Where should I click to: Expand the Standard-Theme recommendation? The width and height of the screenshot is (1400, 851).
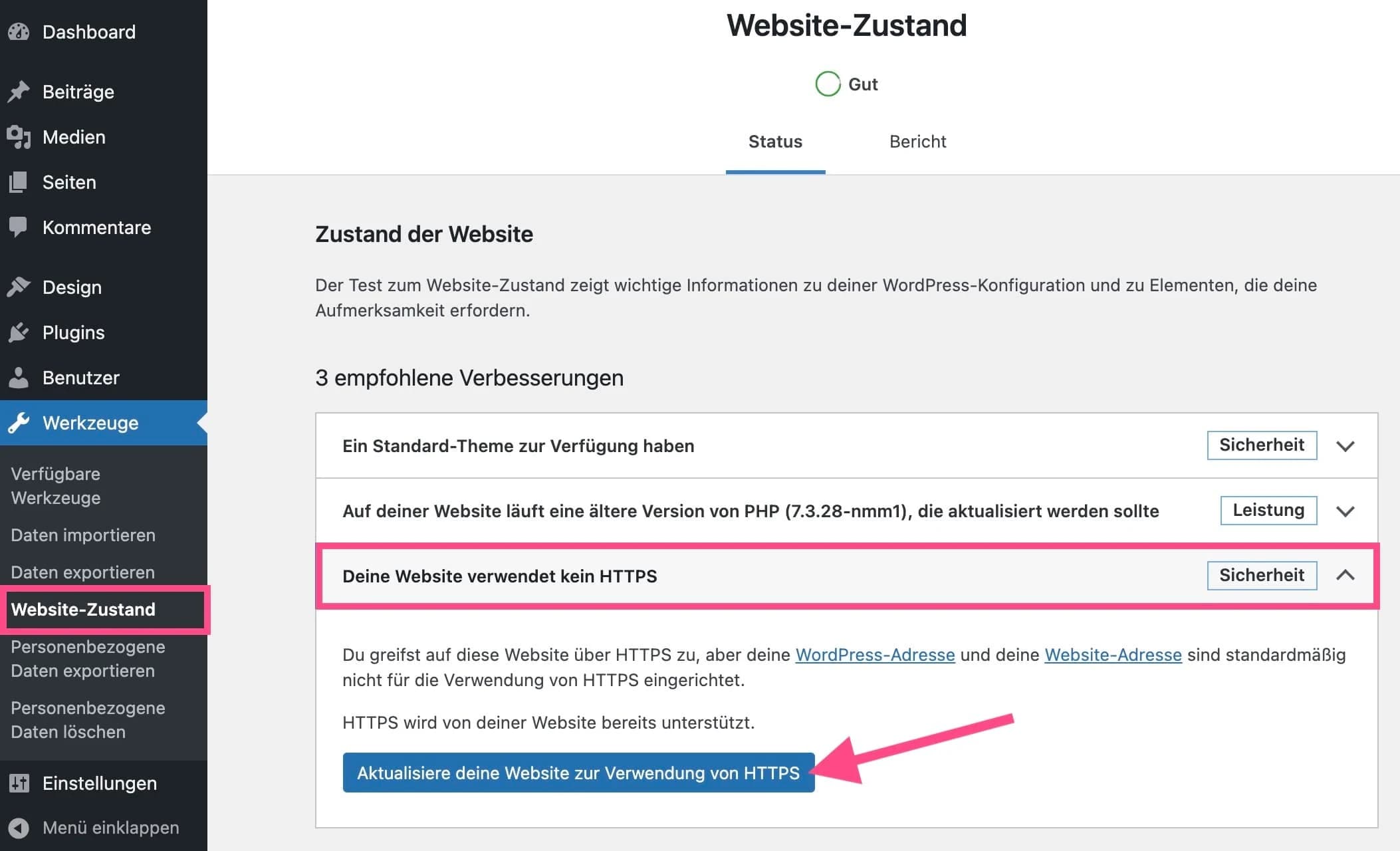click(x=1345, y=445)
